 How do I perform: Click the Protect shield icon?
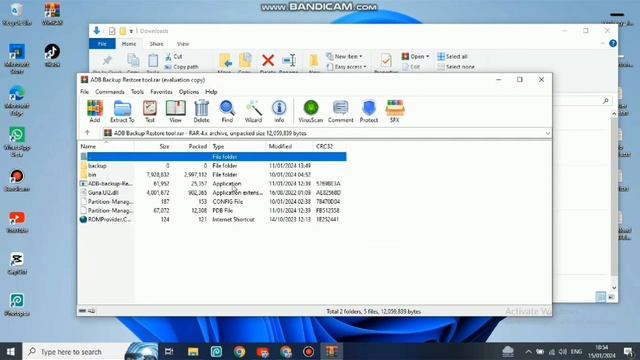pos(369,111)
